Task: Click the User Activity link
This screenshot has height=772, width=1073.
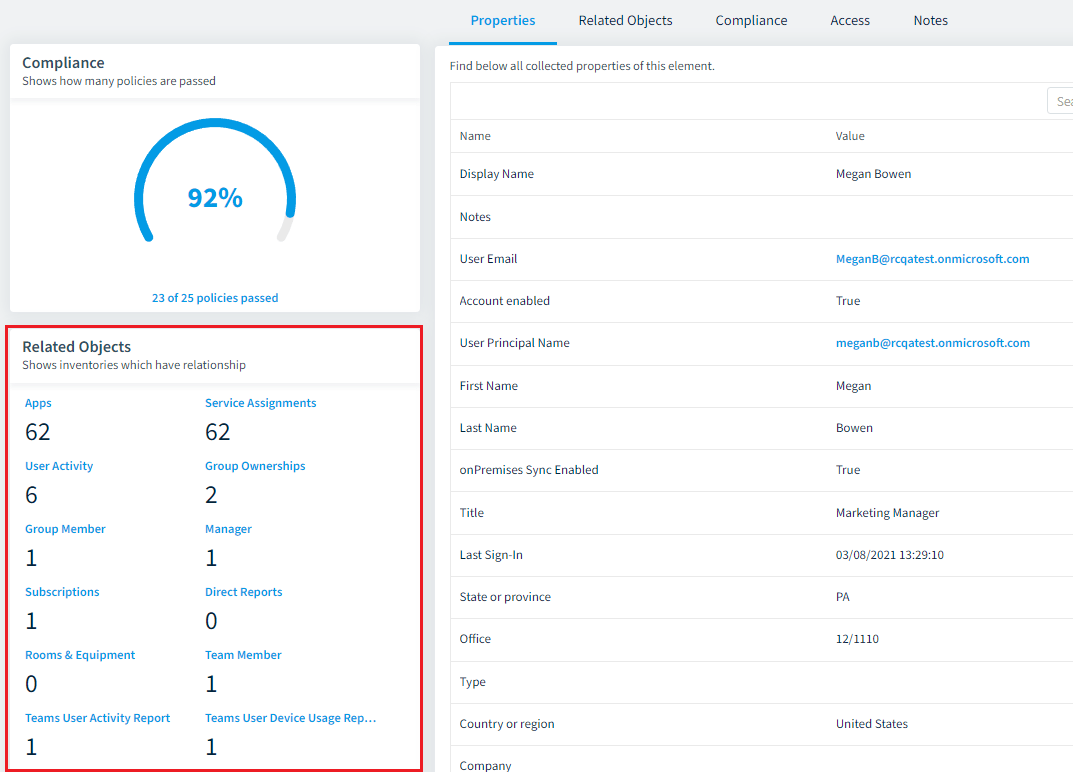Action: (x=59, y=466)
